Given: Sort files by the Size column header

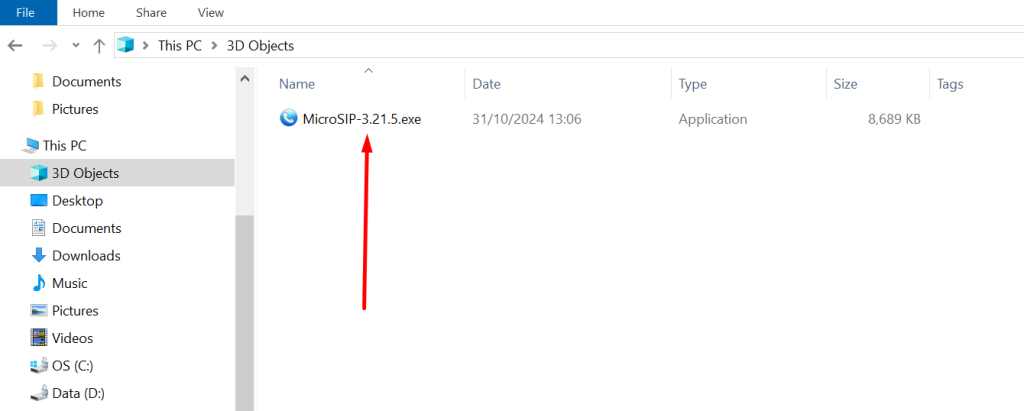Looking at the screenshot, I should pos(845,85).
